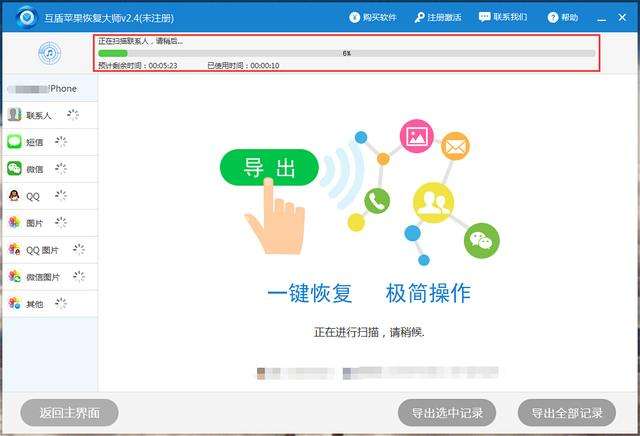Click the contacts book icon

14,115
